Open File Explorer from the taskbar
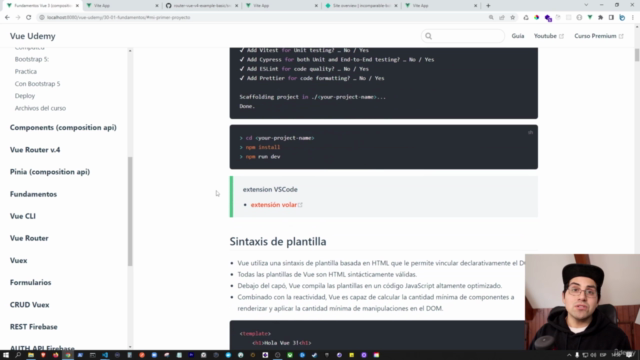The image size is (640, 360). click(x=31, y=355)
